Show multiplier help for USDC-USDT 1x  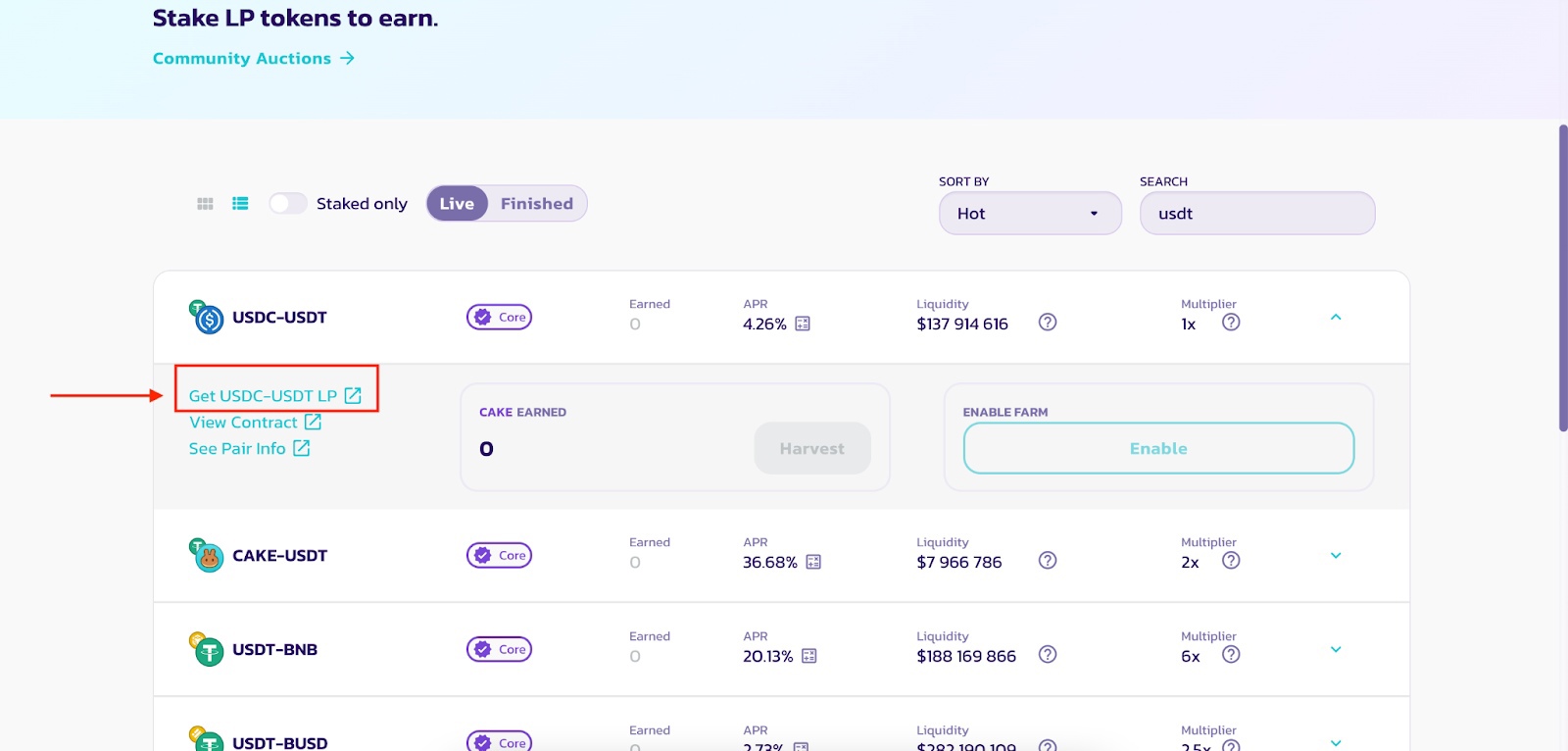tap(1231, 322)
